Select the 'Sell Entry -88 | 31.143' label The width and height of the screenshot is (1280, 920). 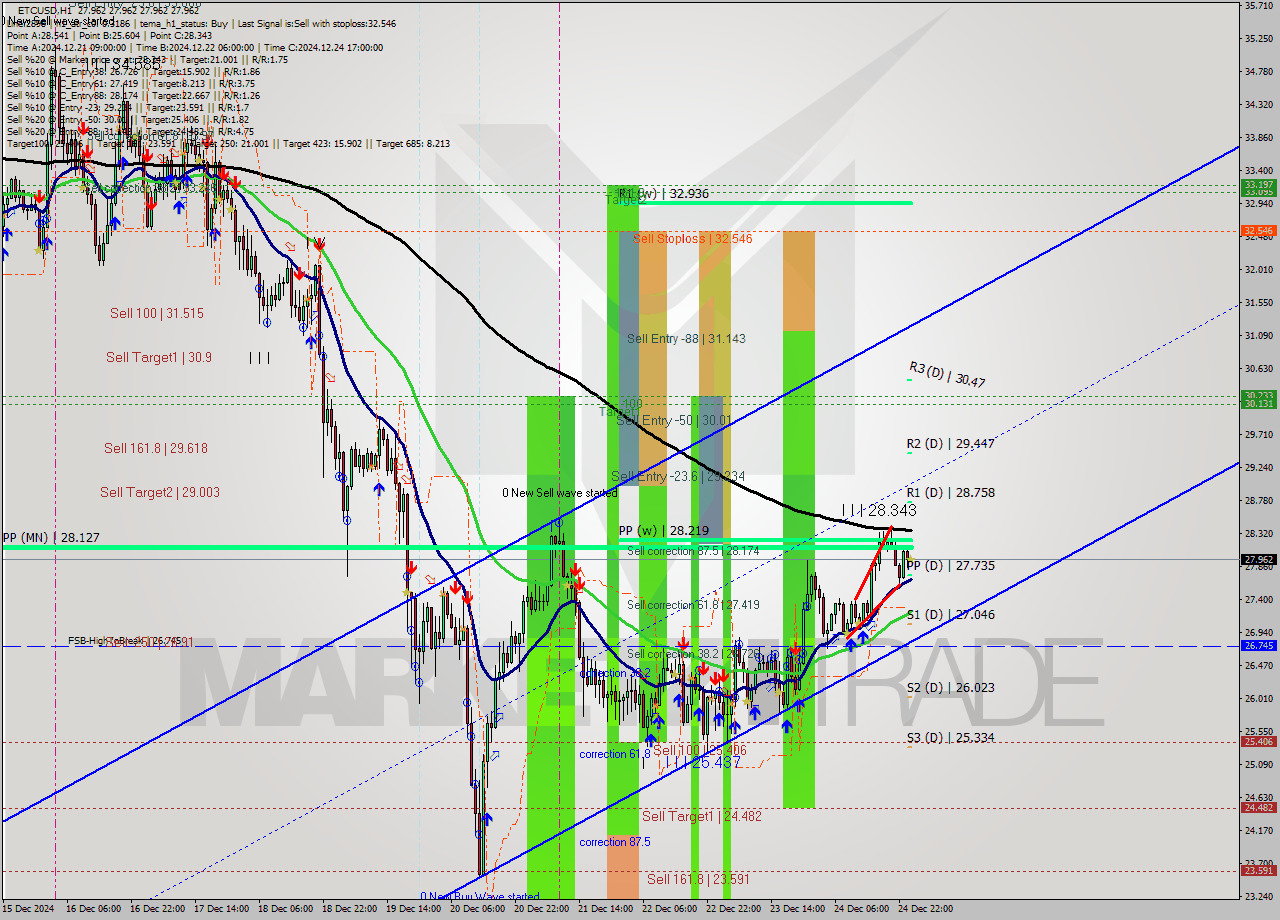point(686,339)
